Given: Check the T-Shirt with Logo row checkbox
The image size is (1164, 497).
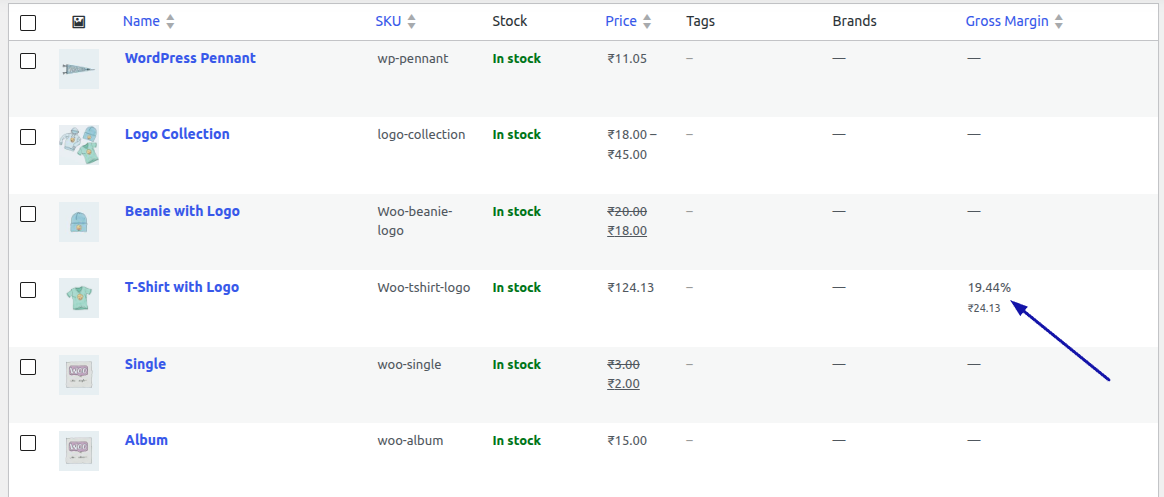Looking at the screenshot, I should pyautogui.click(x=27, y=290).
